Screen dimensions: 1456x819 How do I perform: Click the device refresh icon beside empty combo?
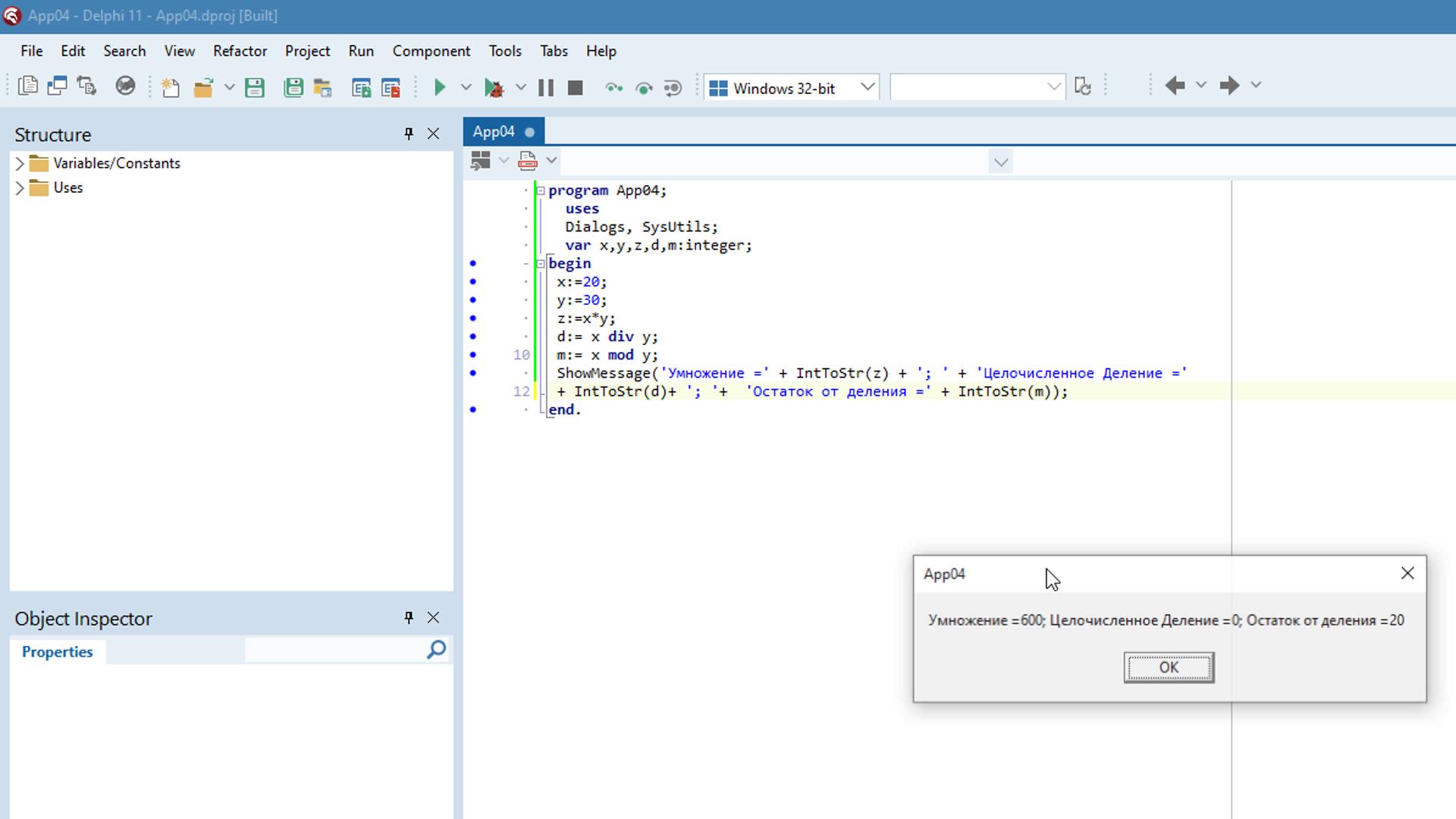[1083, 86]
